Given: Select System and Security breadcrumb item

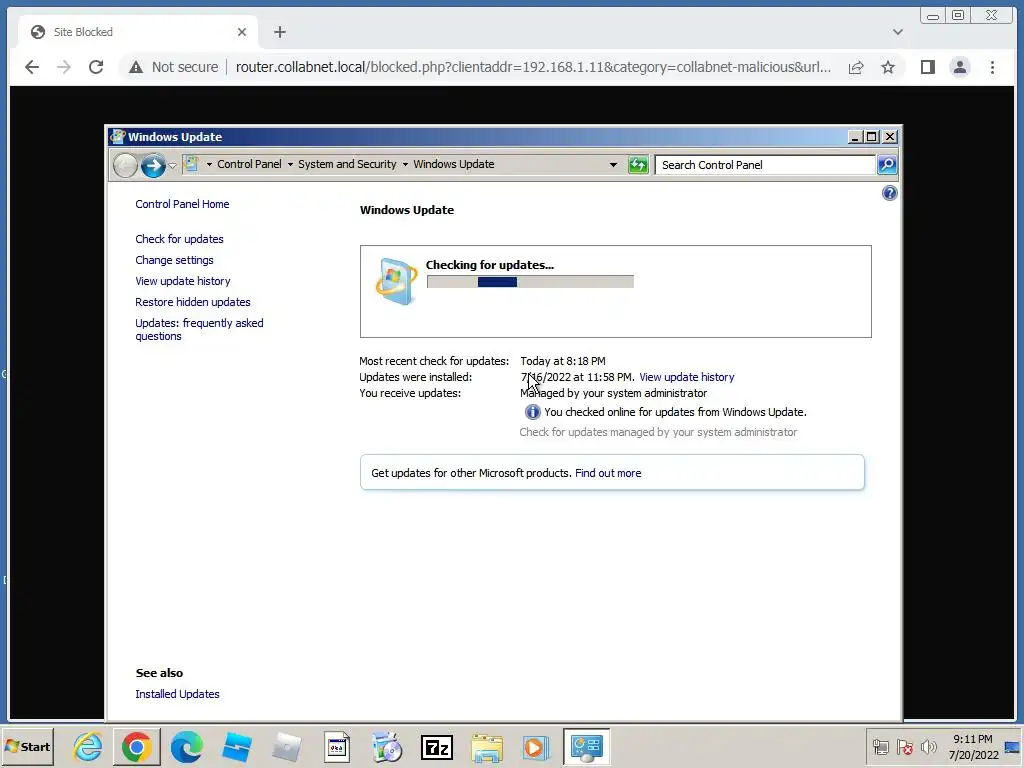Looking at the screenshot, I should coord(347,165).
